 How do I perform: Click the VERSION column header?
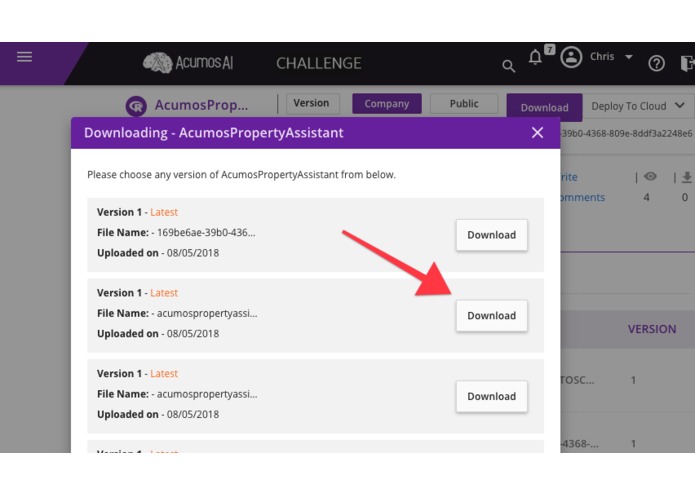[x=652, y=329]
